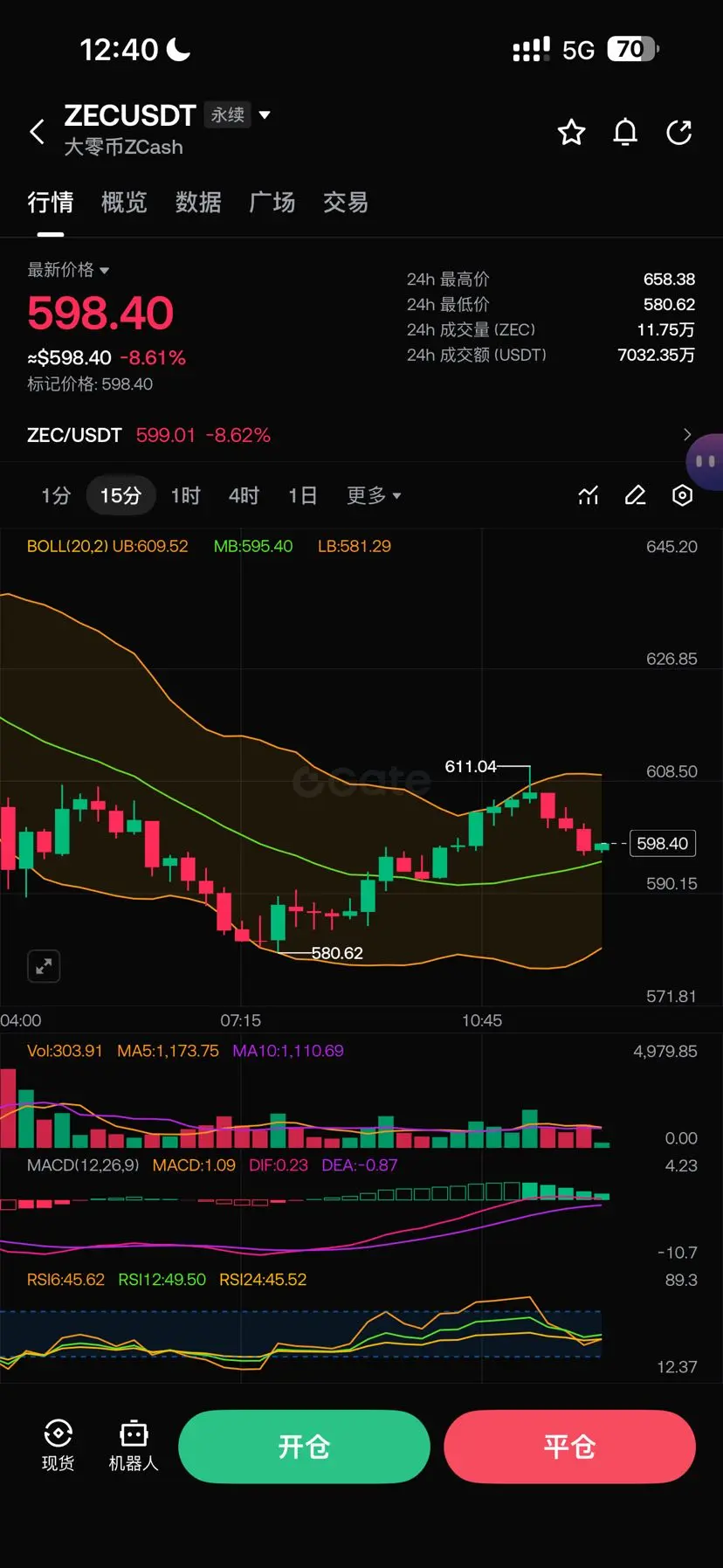Add ZECUSDT to favorites with star icon

[x=571, y=132]
